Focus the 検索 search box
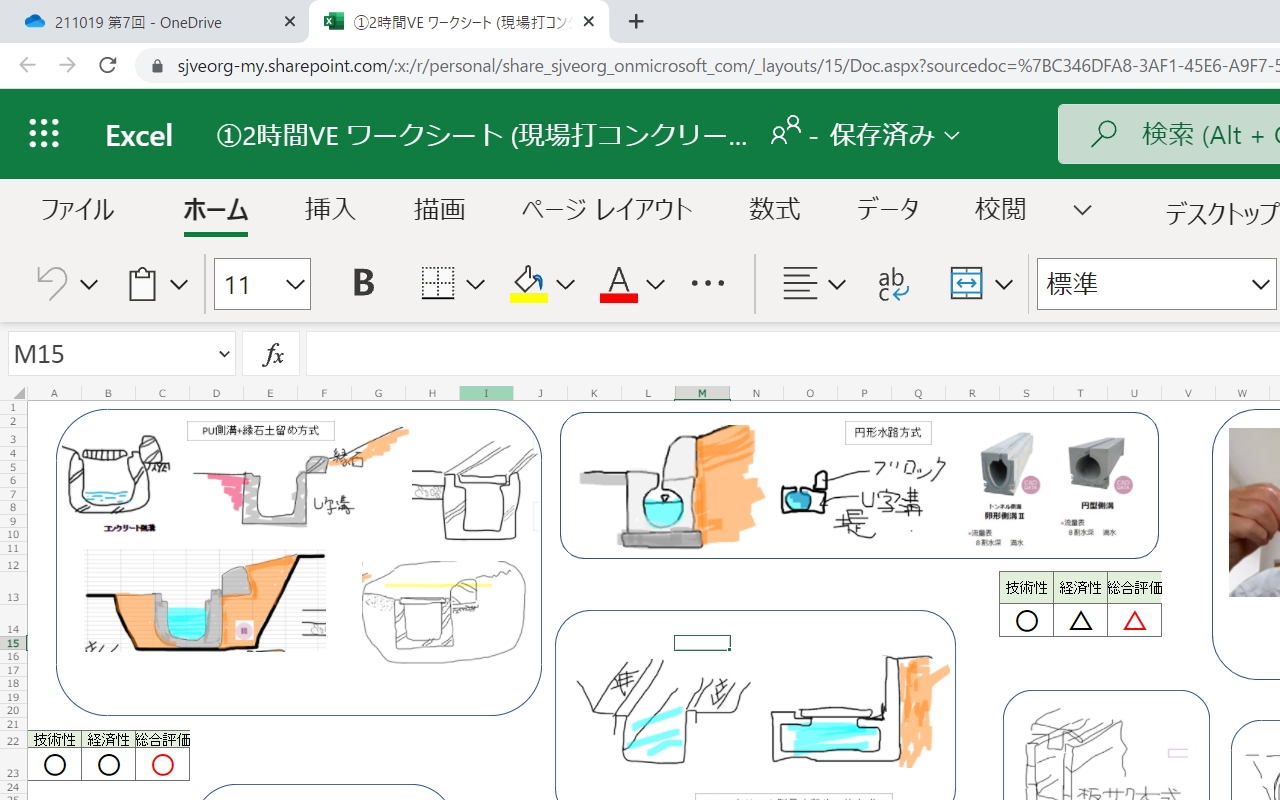1280x800 pixels. click(x=1169, y=134)
